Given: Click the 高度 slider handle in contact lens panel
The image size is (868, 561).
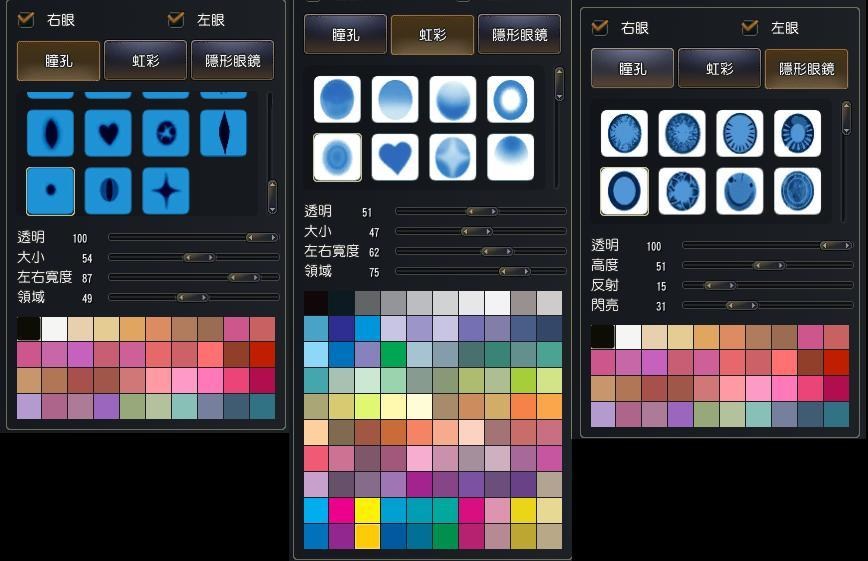Looking at the screenshot, I should (x=769, y=266).
